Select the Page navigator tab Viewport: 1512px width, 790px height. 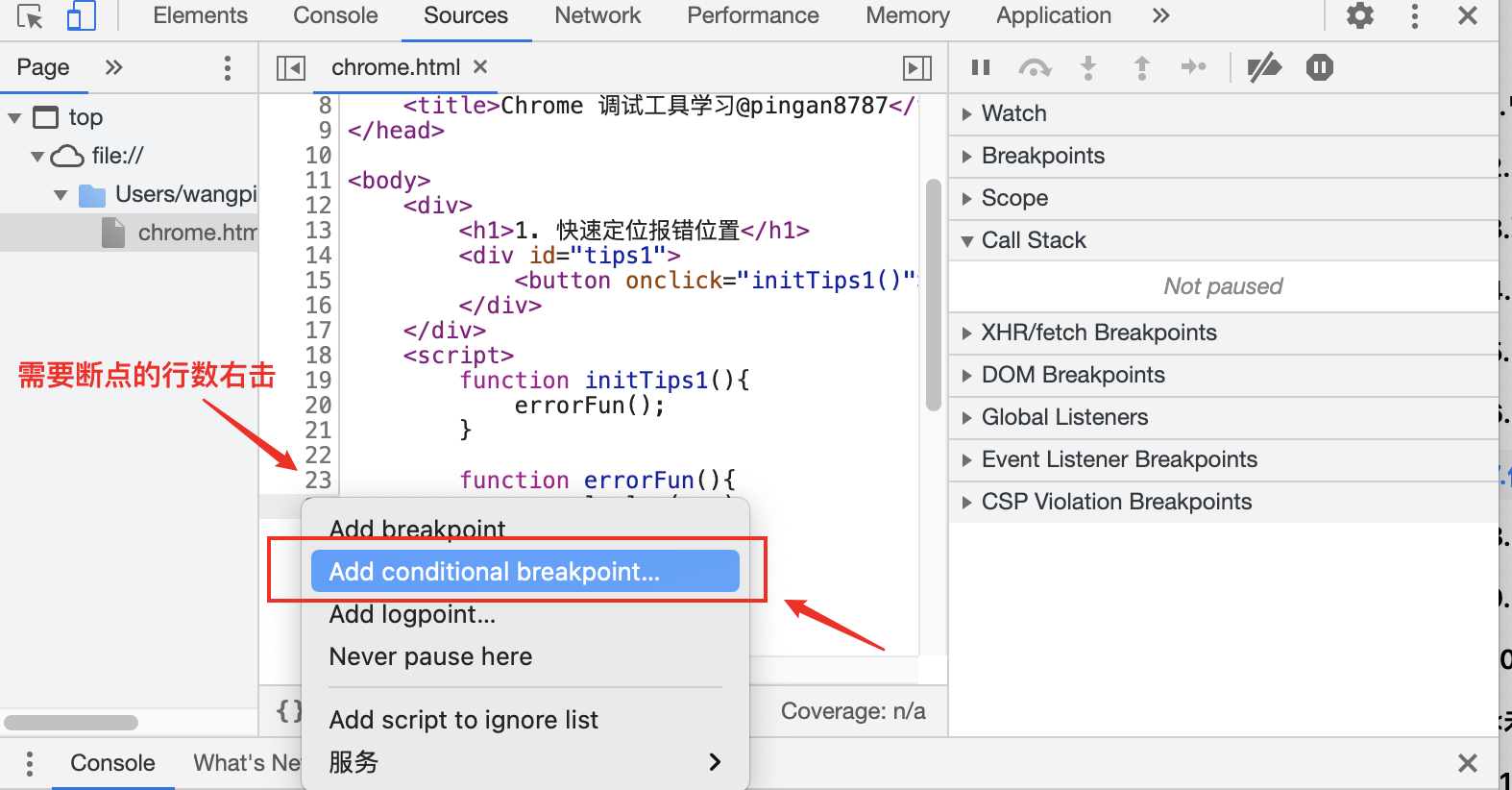tap(43, 67)
